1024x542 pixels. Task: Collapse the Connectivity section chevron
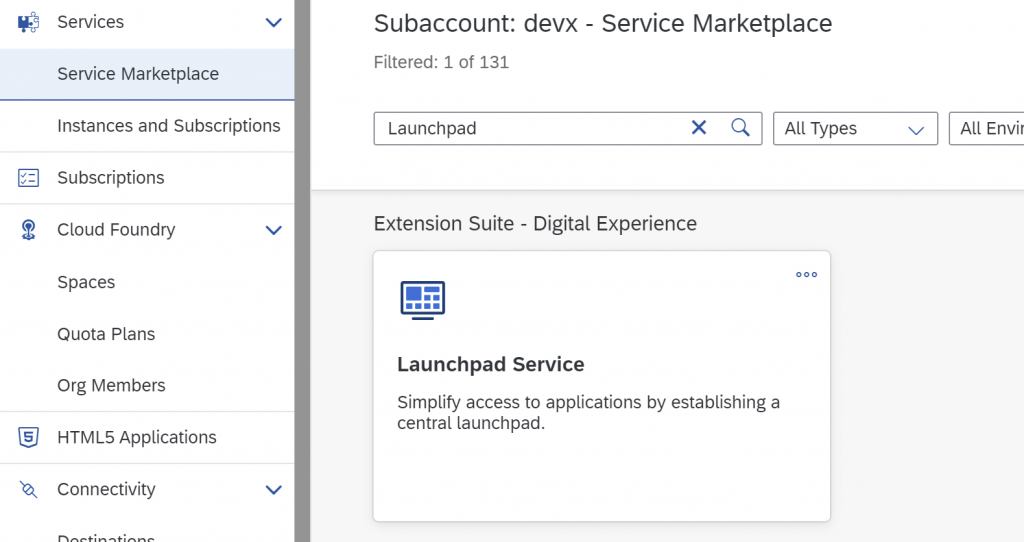point(274,490)
